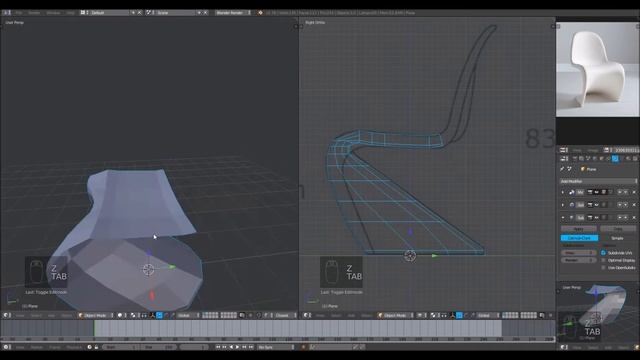This screenshot has width=640, height=360.
Task: Toggle snapping magnet in left viewport header
Action: pos(259,315)
